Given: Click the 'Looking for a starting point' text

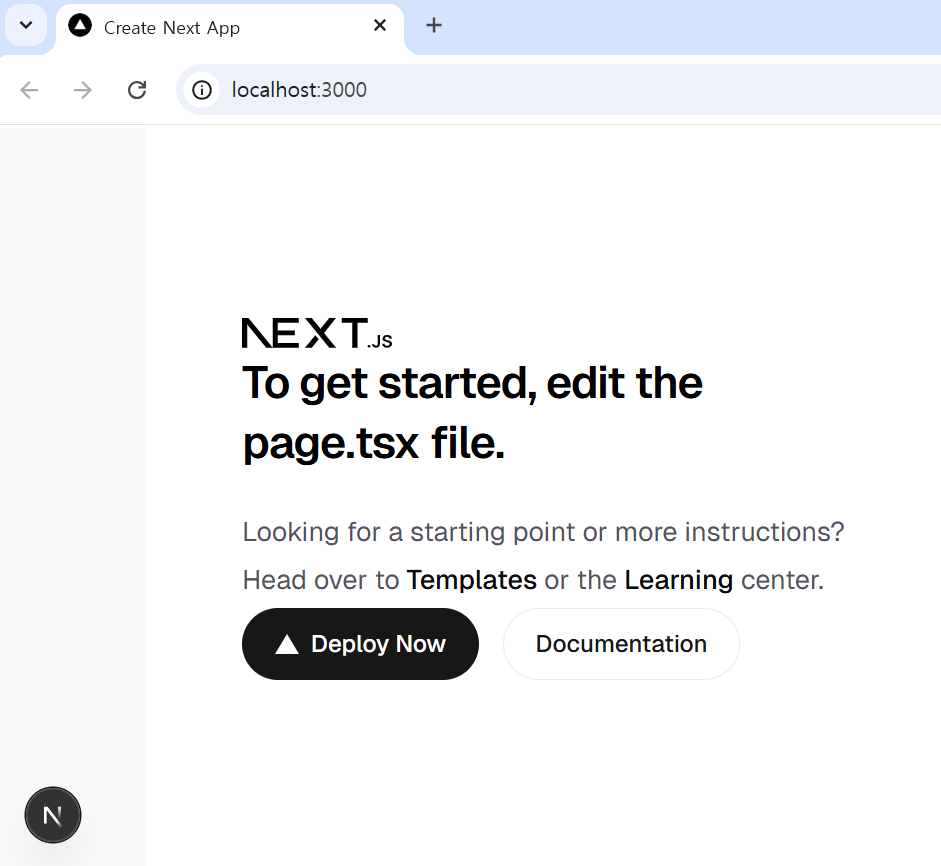Looking at the screenshot, I should (x=543, y=531).
